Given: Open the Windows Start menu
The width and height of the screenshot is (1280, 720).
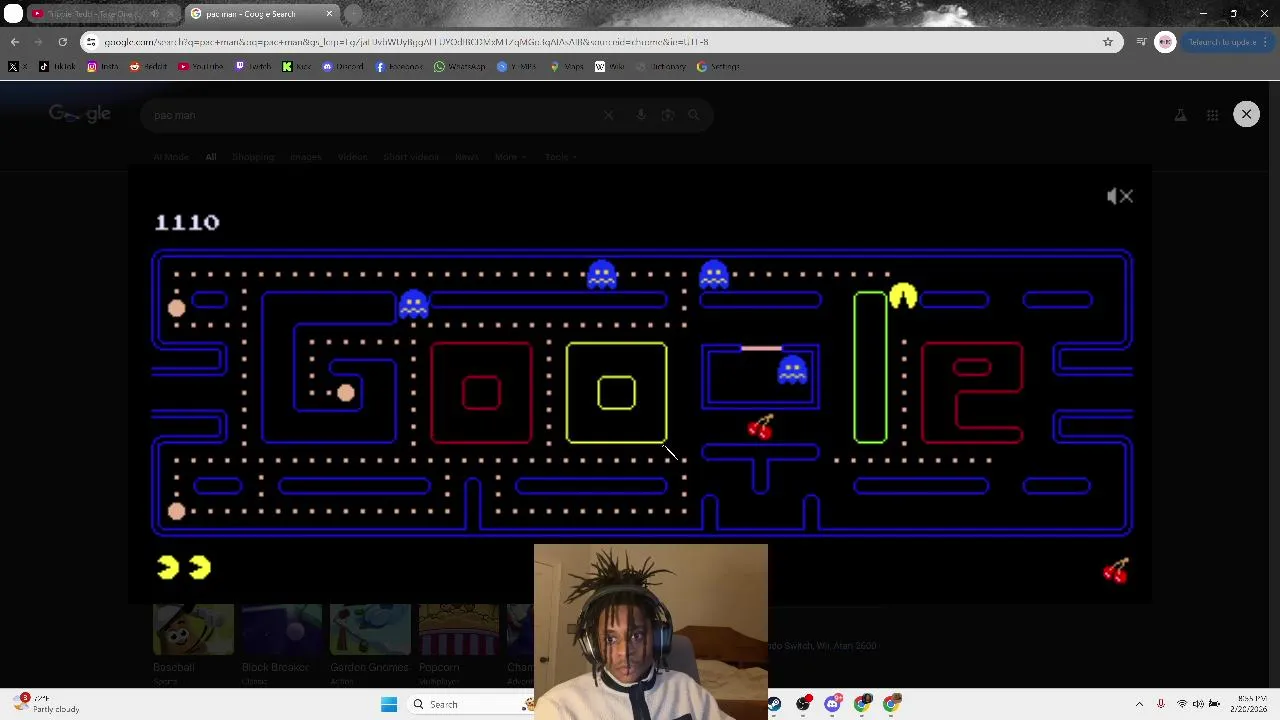Looking at the screenshot, I should point(389,704).
